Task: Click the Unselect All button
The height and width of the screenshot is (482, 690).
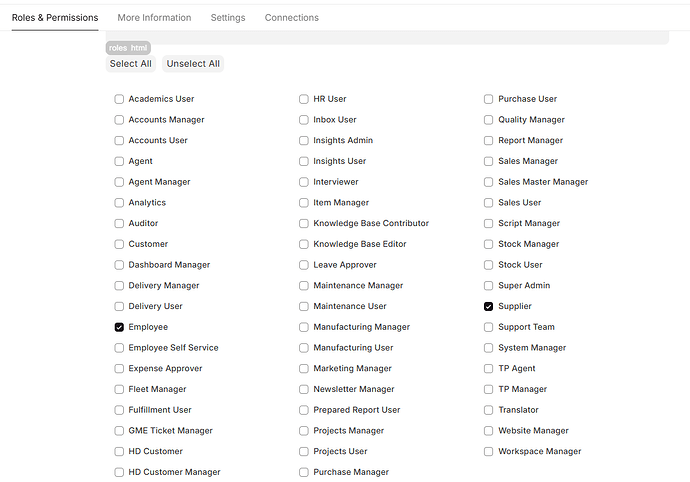Action: coord(193,64)
